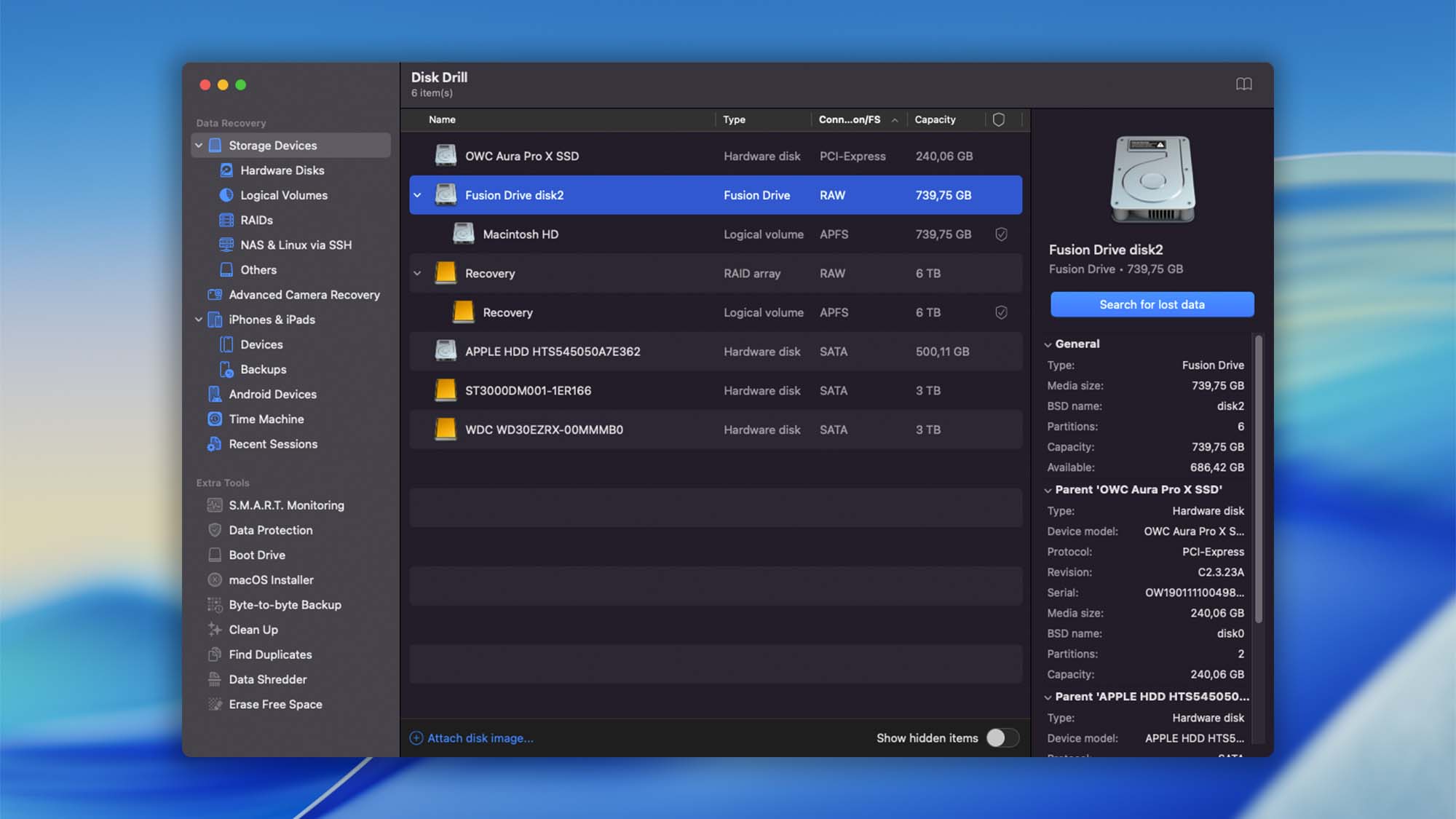Viewport: 1456px width, 819px height.
Task: Select the Erase Free Space tool
Action: [x=275, y=704]
